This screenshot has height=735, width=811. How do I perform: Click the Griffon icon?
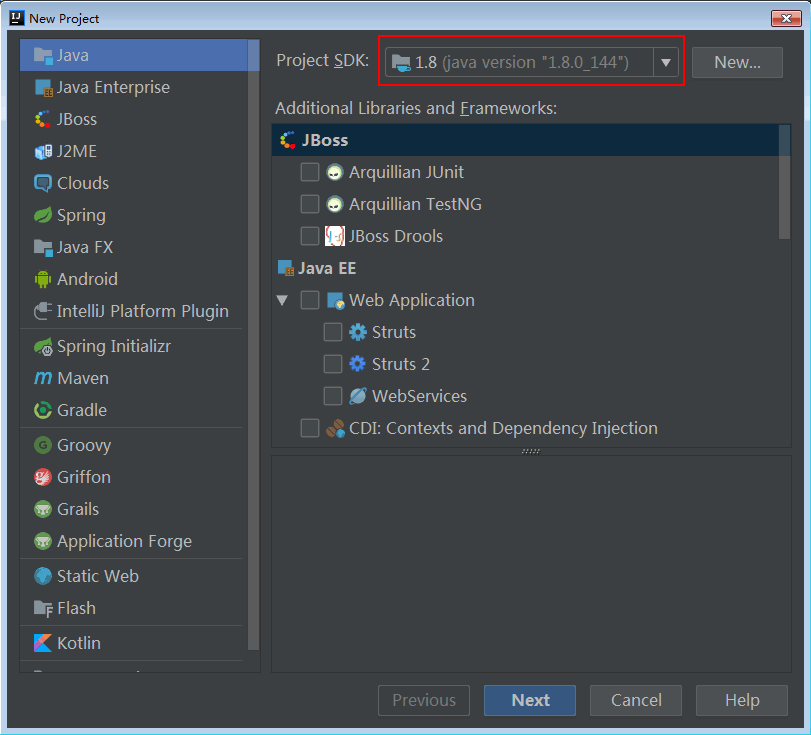(x=43, y=477)
